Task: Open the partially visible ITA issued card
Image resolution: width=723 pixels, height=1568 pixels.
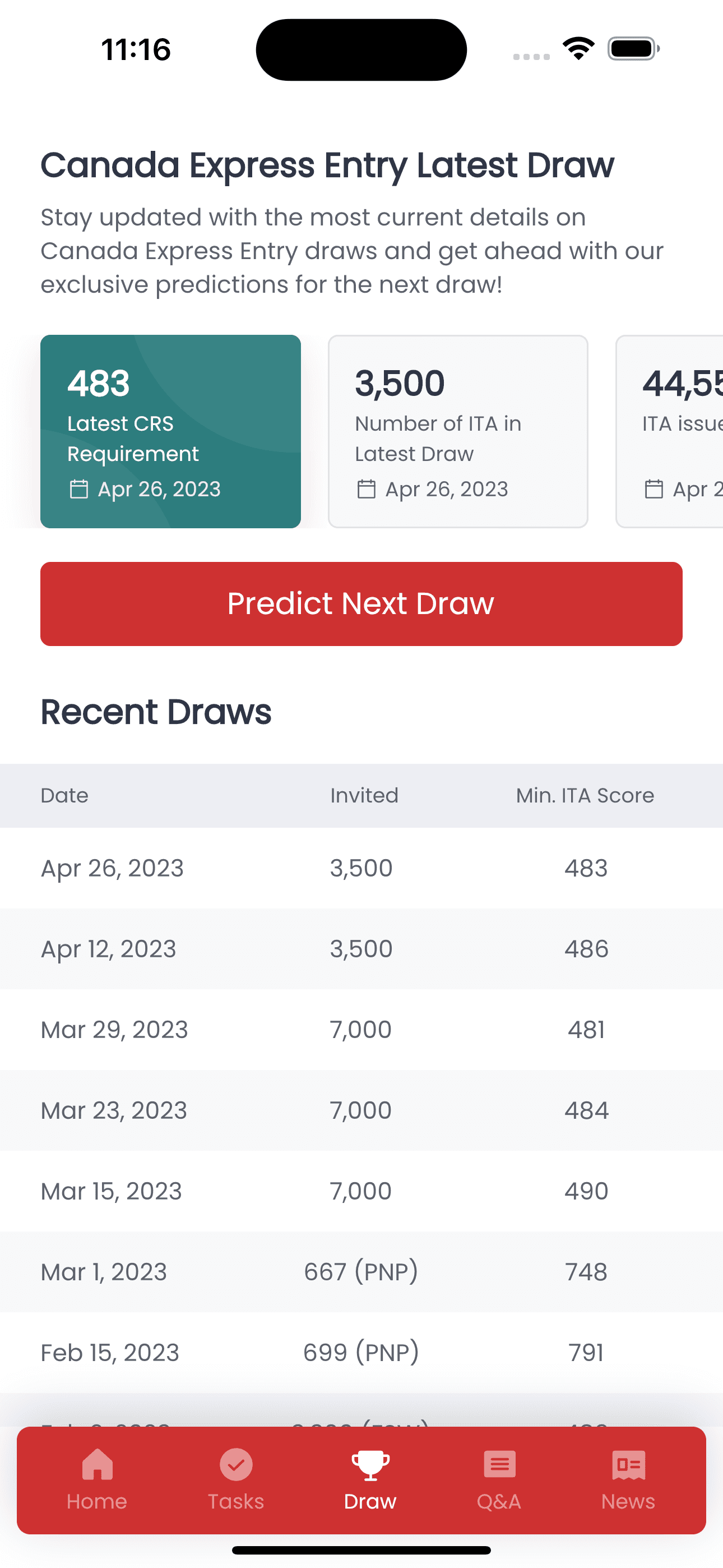Action: tap(669, 431)
